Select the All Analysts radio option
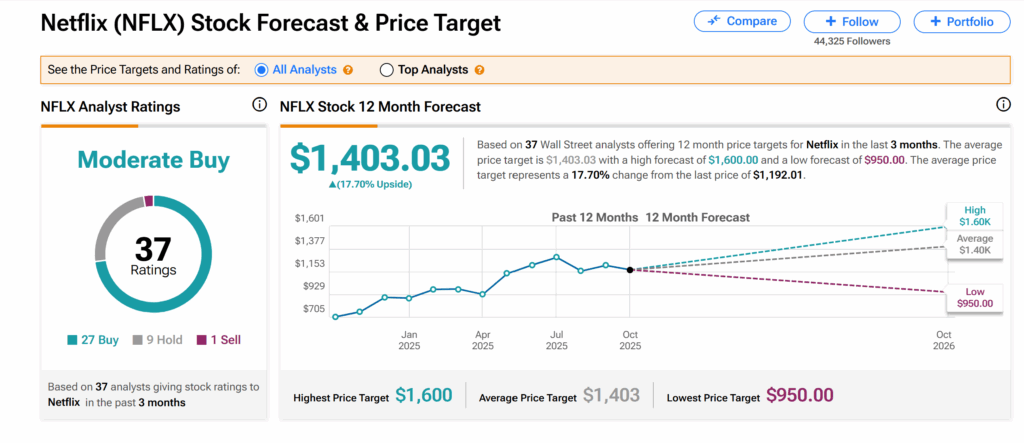The image size is (1024, 443). [x=262, y=70]
